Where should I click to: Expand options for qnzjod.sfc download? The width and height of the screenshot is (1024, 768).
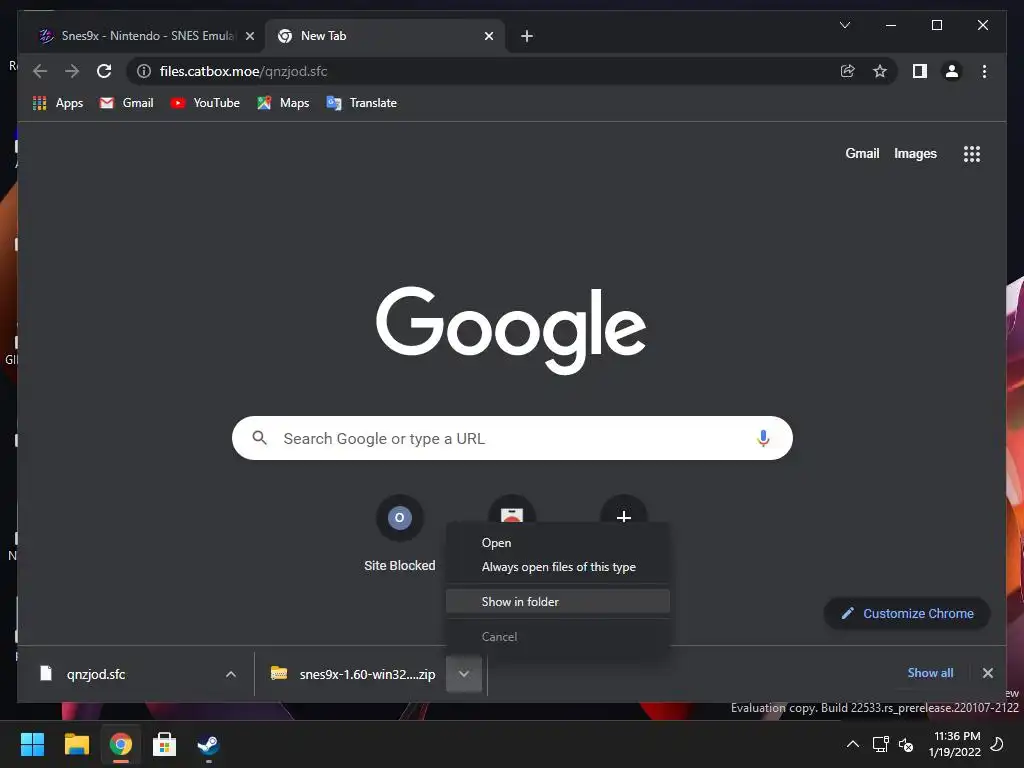click(231, 674)
